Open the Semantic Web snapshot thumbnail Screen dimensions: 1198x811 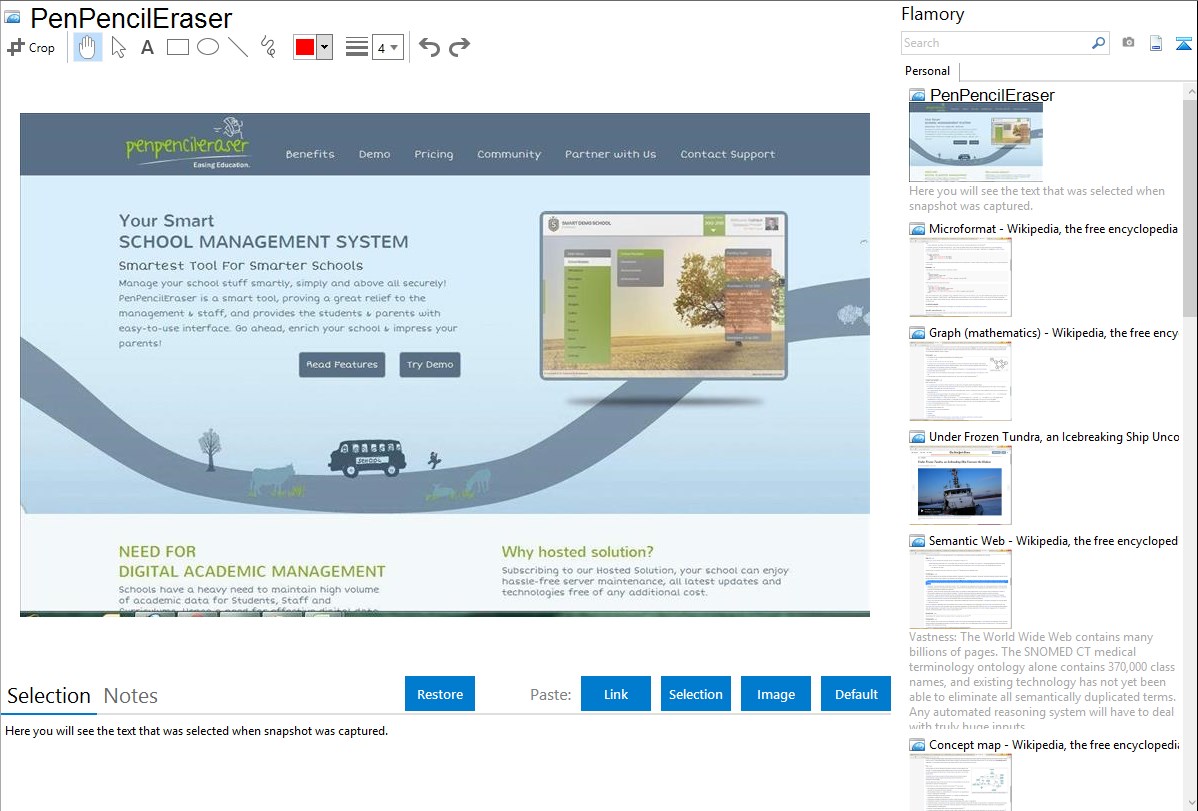point(960,589)
